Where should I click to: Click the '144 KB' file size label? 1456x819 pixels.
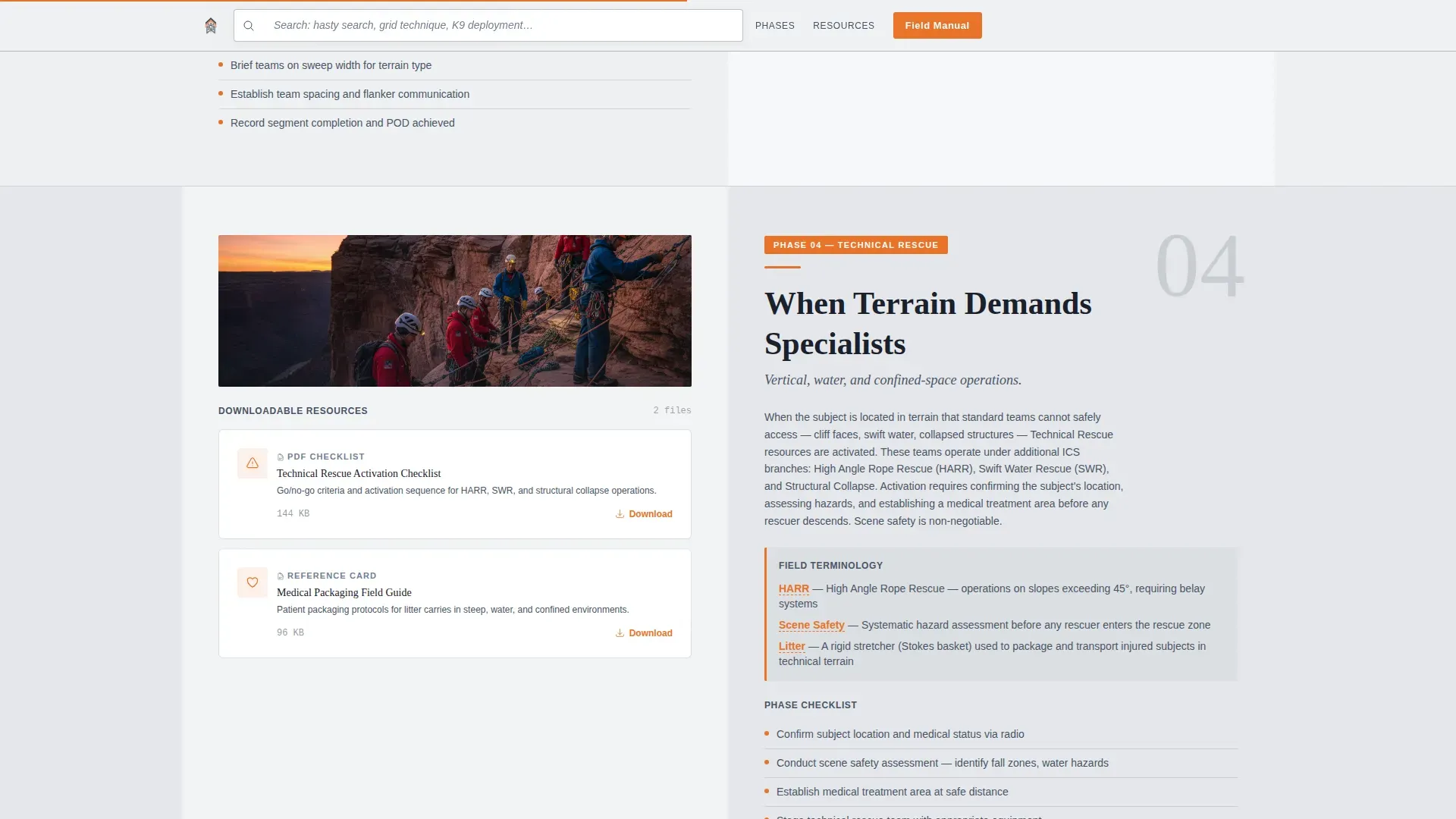pos(293,513)
